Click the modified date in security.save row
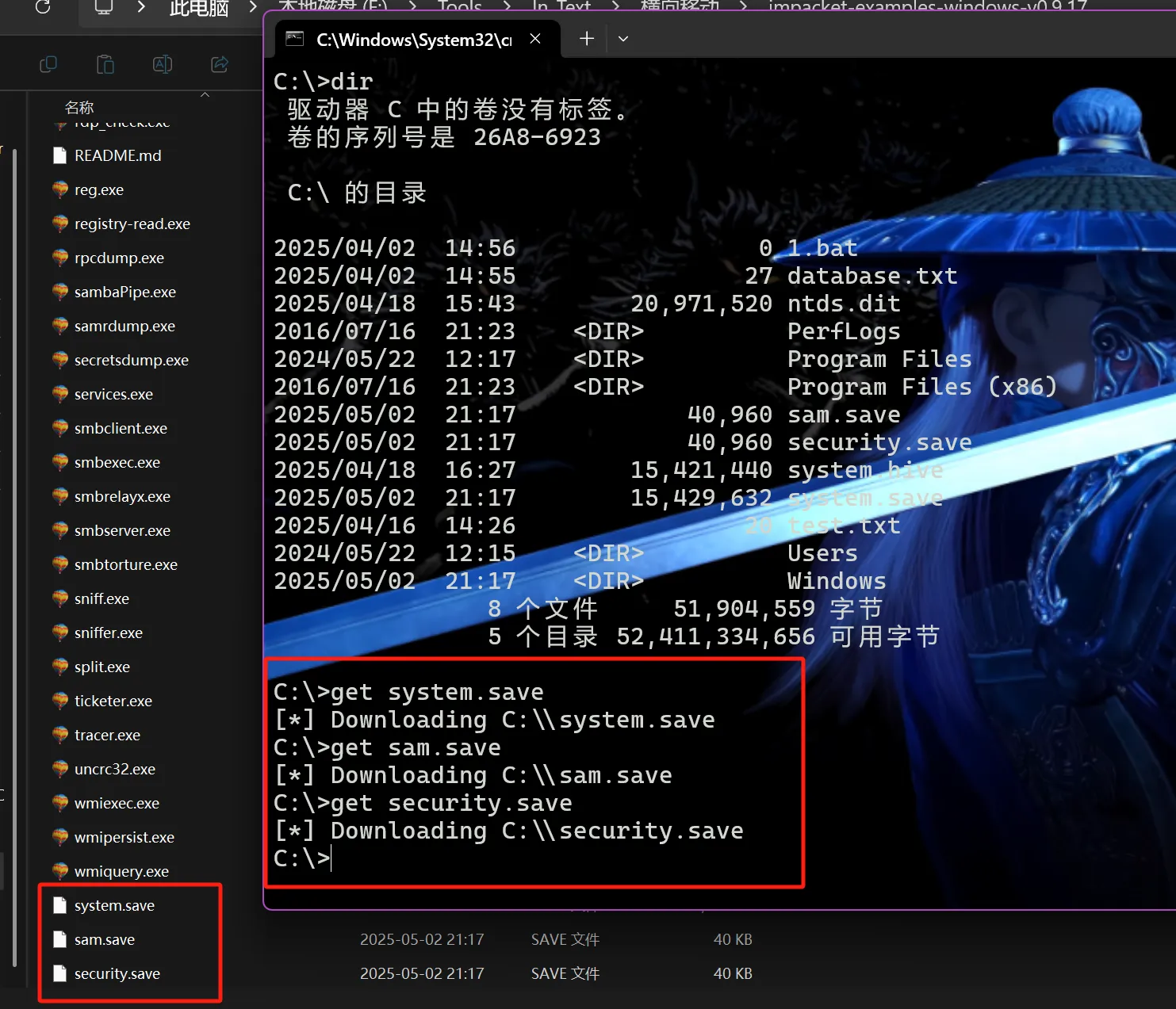1176x1009 pixels. pyautogui.click(x=422, y=973)
